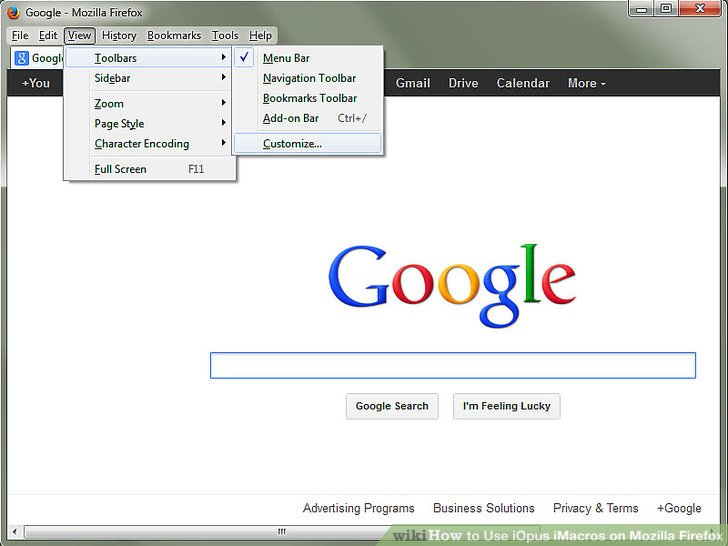Toggle the Menu Bar checkmark option

click(x=308, y=58)
